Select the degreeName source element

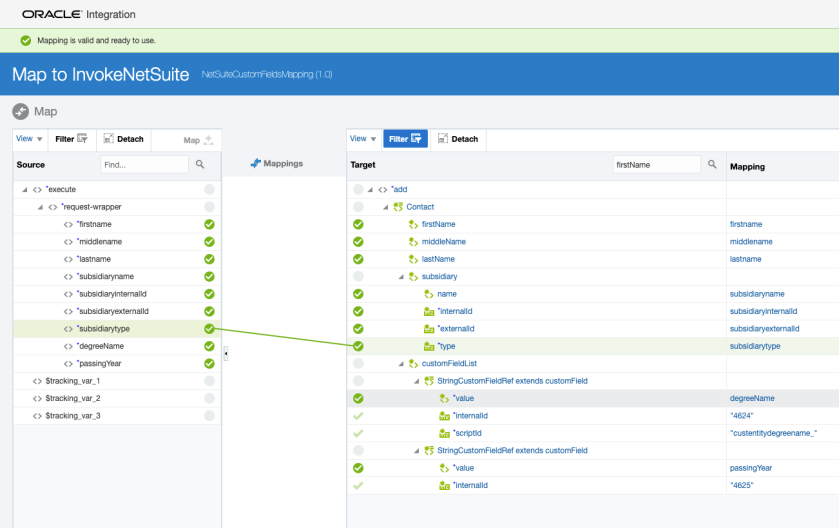tap(100, 346)
